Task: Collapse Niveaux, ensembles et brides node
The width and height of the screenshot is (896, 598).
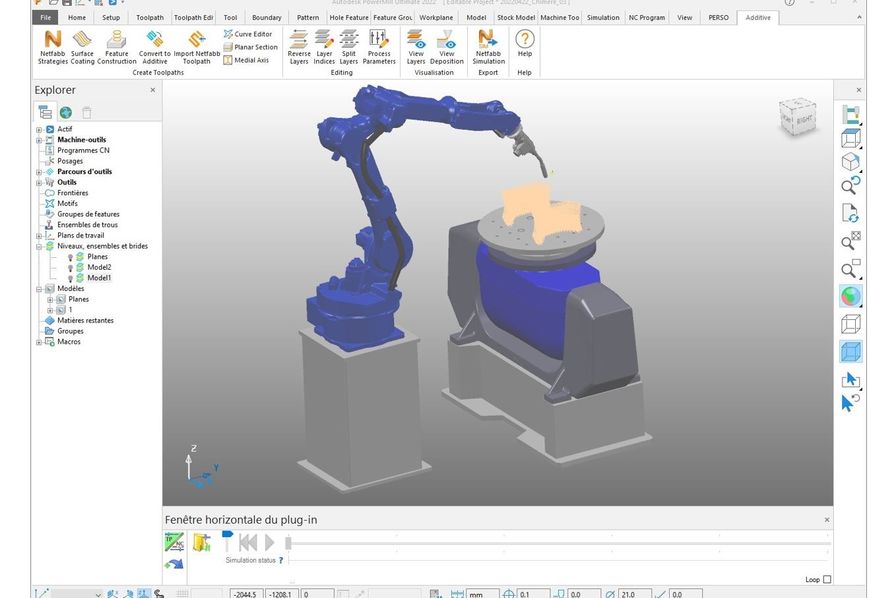Action: pyautogui.click(x=39, y=246)
